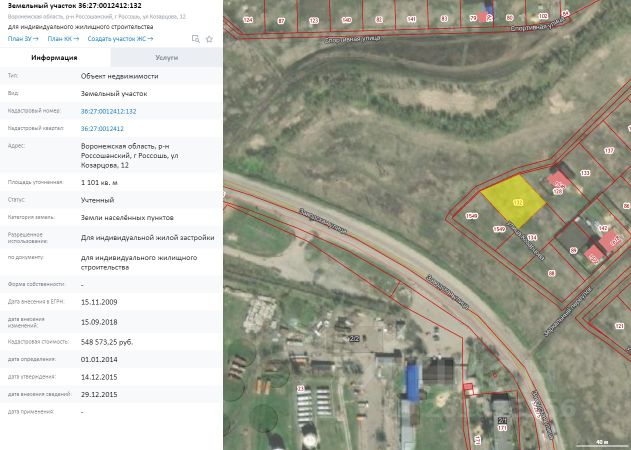Click the search-on-map icon in the header
631x450 pixels.
195,38
